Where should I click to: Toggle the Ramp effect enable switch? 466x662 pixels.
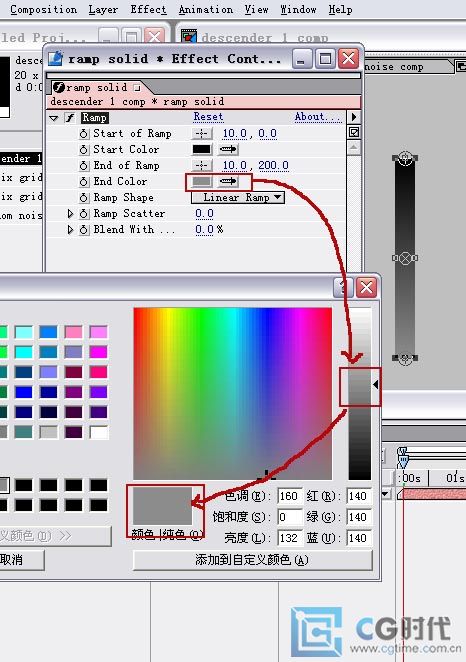click(x=70, y=118)
